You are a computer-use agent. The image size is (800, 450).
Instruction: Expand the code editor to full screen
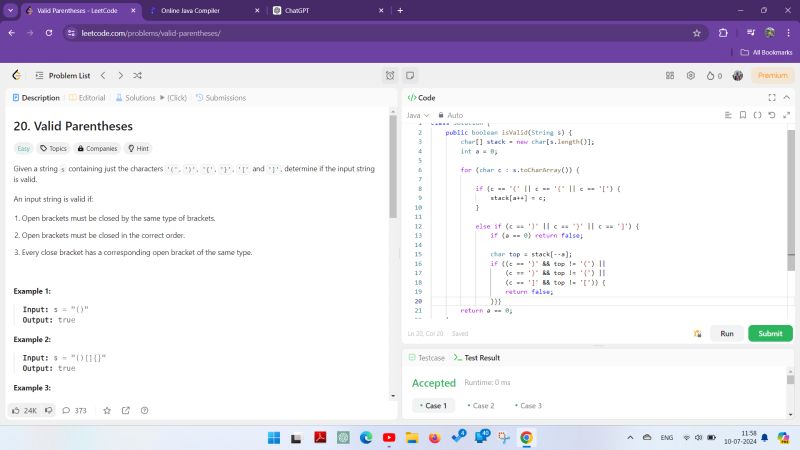(786, 115)
